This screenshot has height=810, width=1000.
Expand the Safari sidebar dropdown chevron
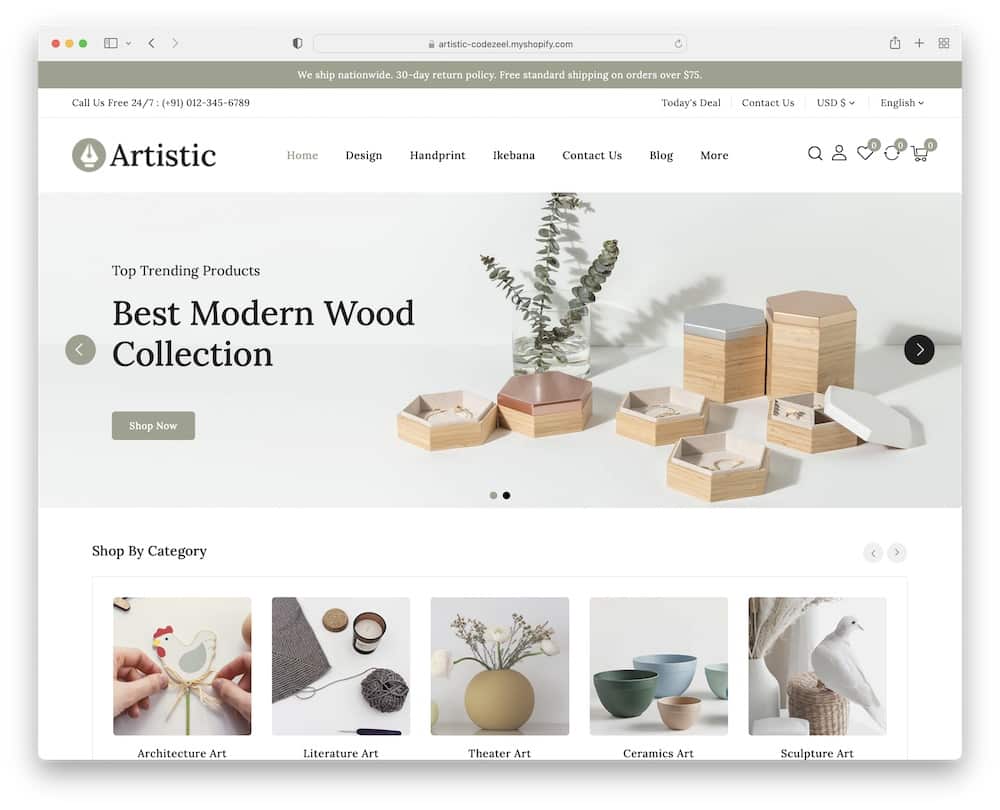128,43
